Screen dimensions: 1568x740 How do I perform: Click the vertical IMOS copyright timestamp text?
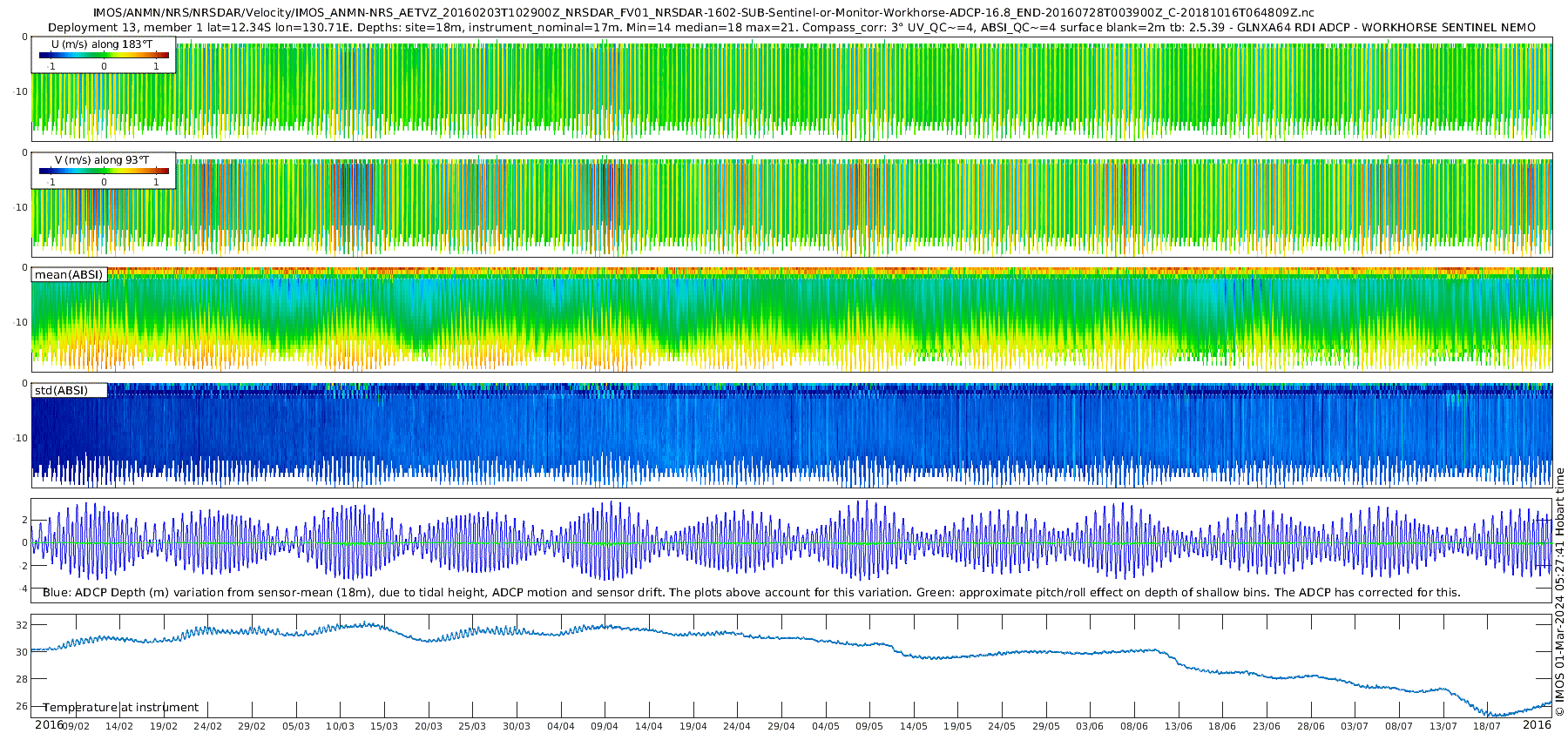(x=1559, y=592)
